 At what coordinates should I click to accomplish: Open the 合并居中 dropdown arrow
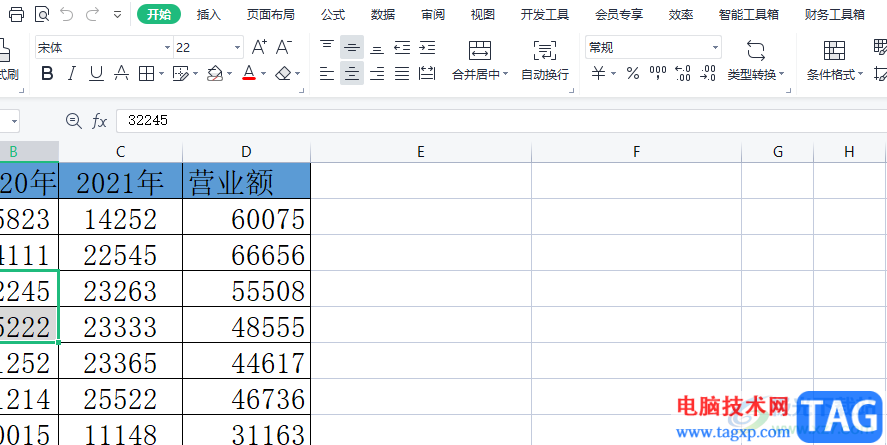[505, 74]
